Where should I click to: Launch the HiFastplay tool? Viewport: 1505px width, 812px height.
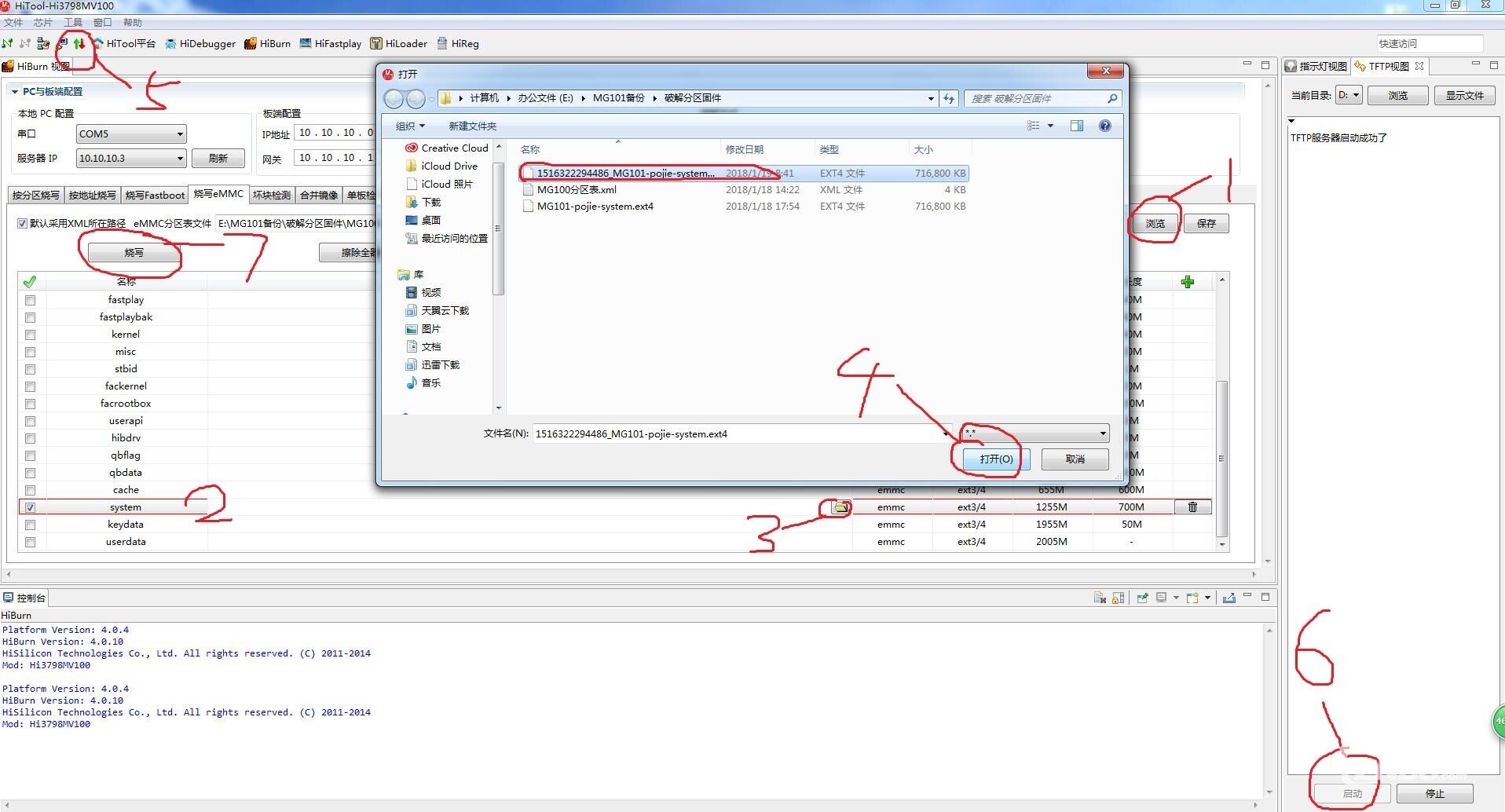tap(331, 43)
